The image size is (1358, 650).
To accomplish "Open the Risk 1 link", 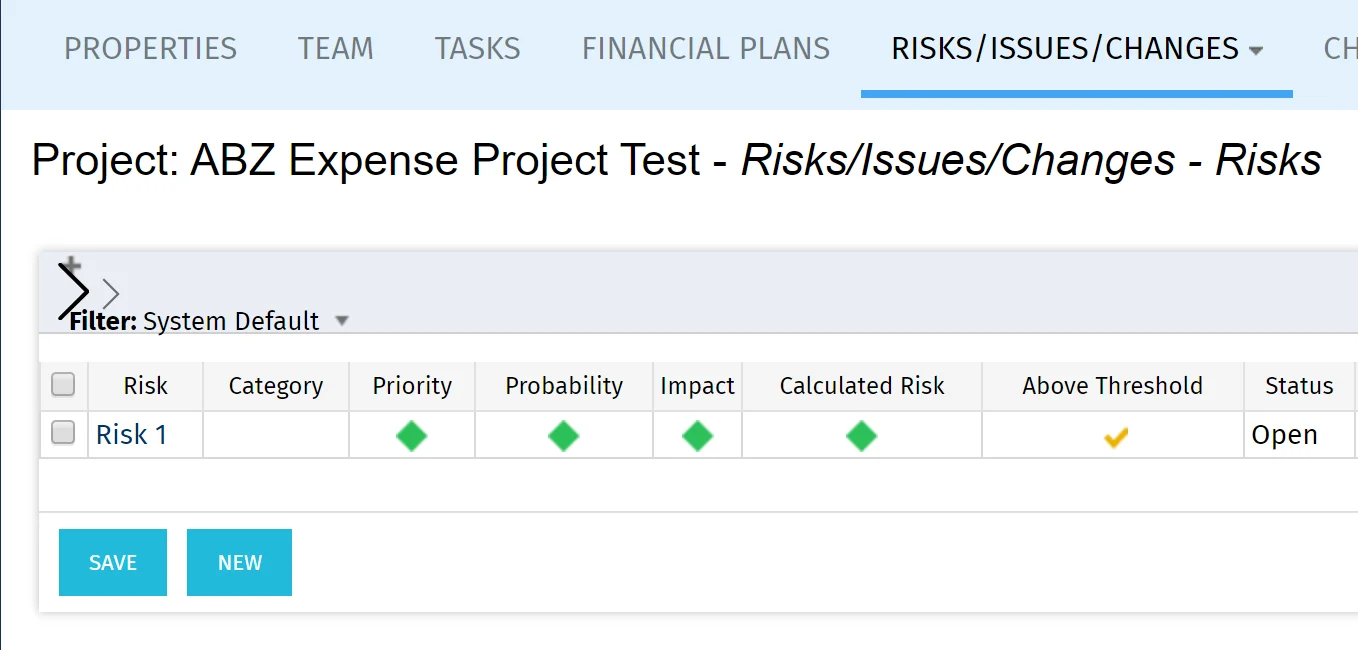I will coord(132,435).
